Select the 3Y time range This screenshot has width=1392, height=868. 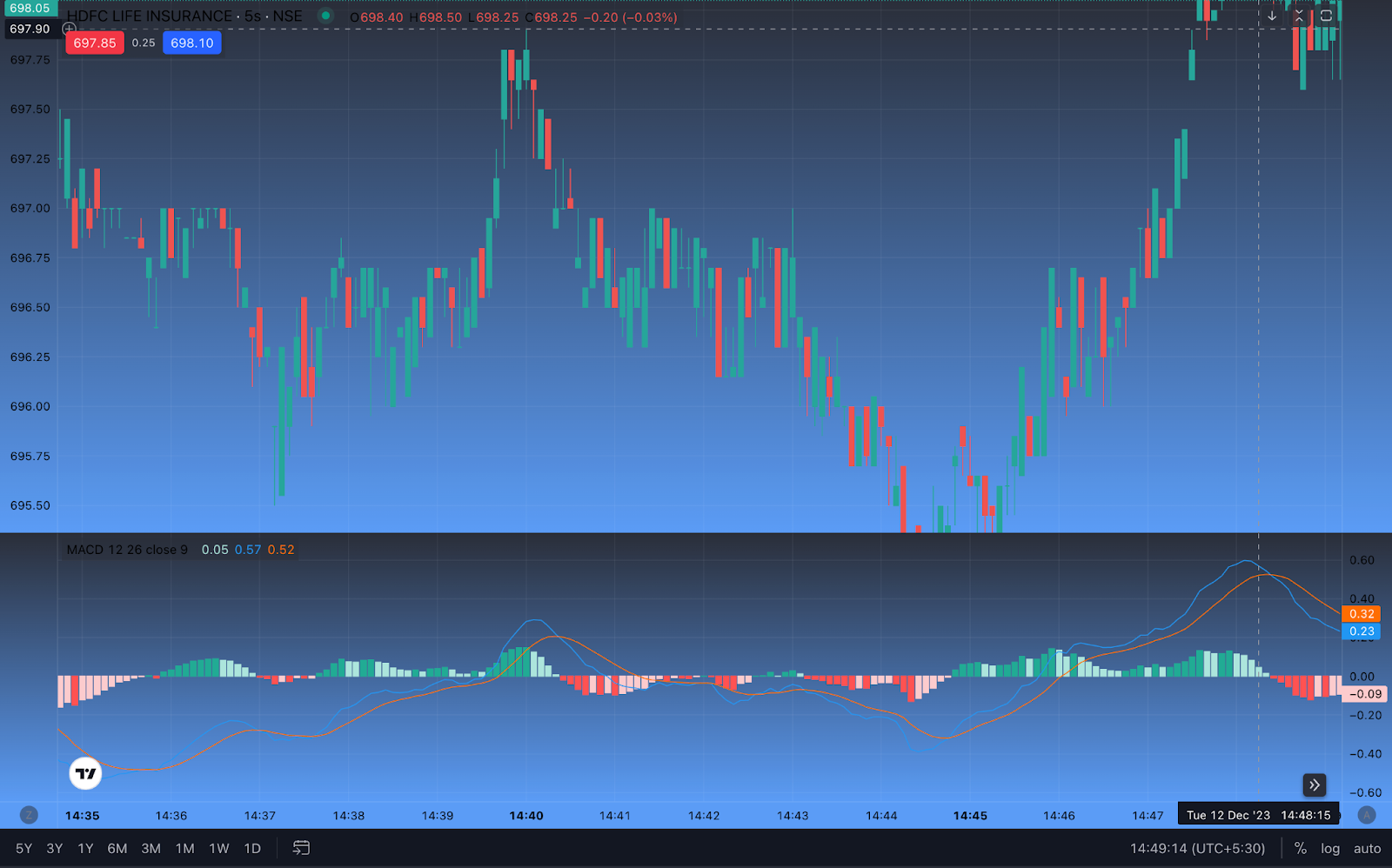tap(55, 848)
